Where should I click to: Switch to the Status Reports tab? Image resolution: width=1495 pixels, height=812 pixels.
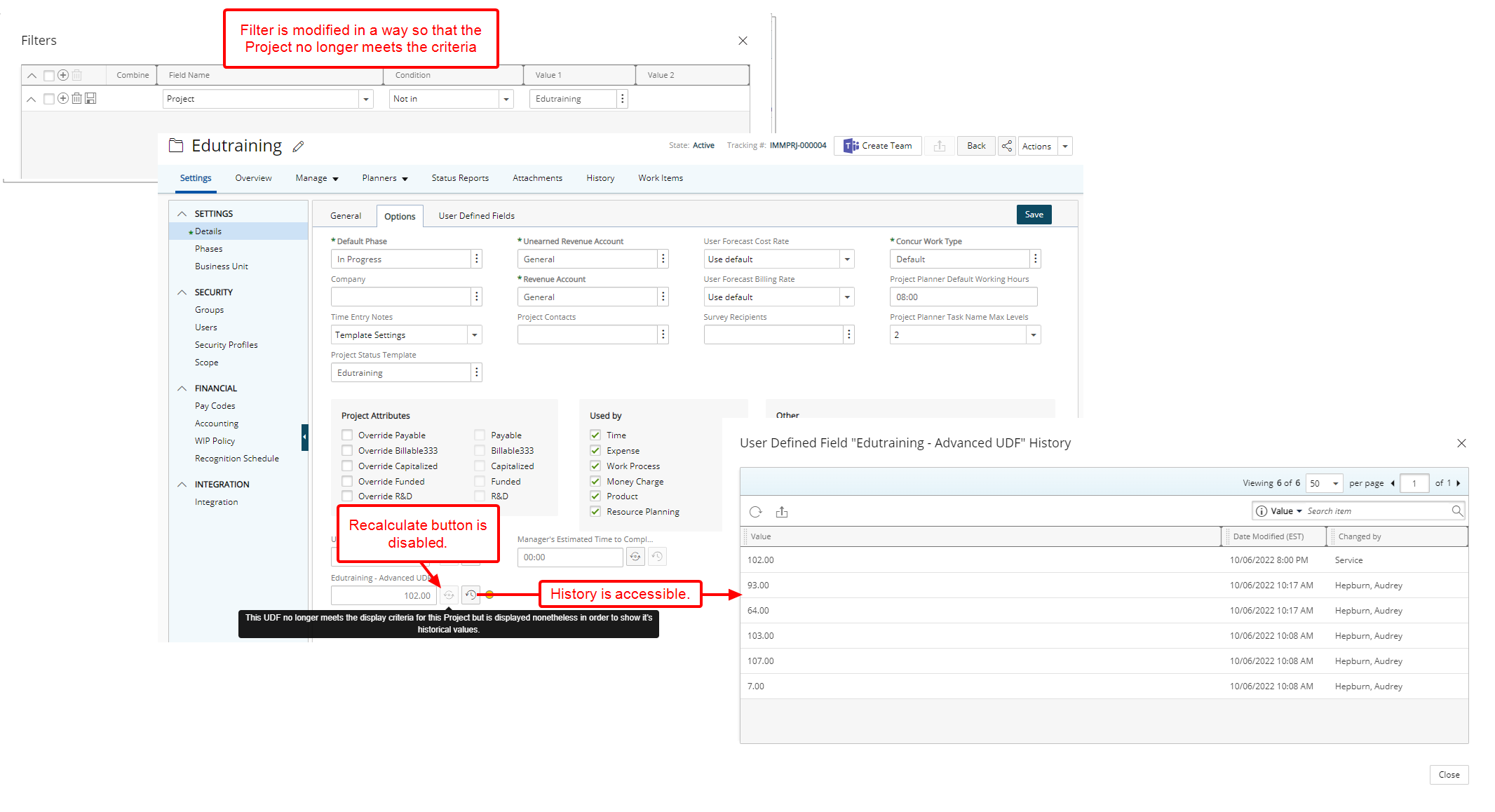460,178
